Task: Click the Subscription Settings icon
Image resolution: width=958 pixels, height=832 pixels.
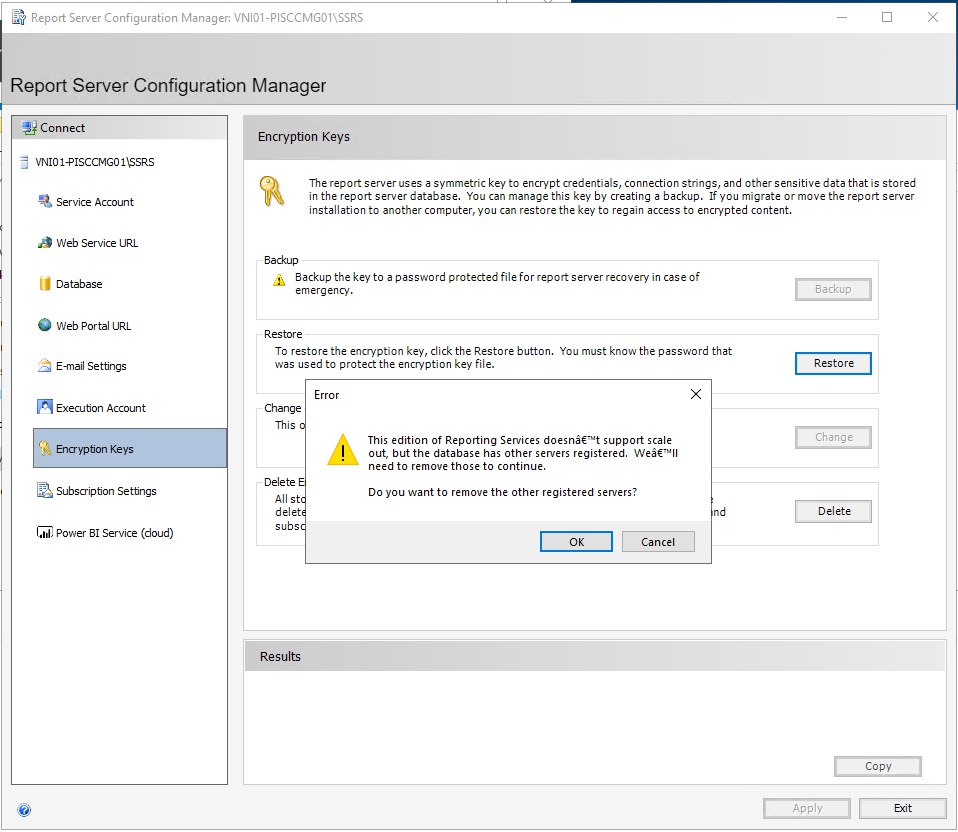Action: [x=45, y=491]
